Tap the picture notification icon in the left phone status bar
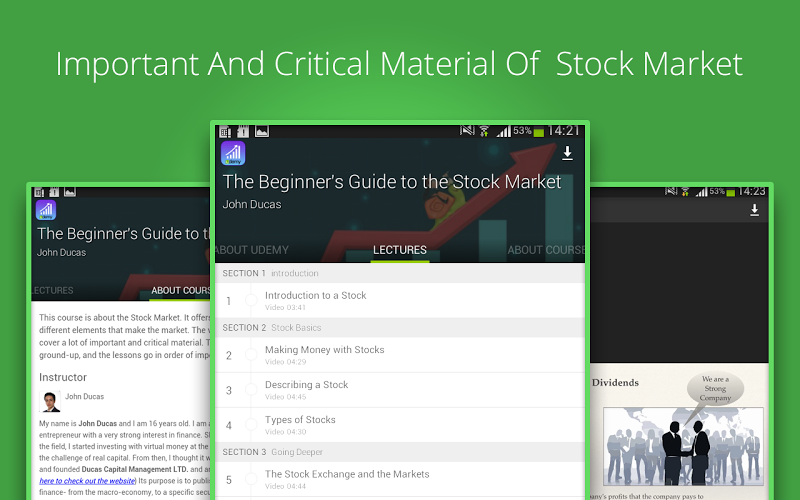Screen dimensions: 800x500 coord(70,192)
